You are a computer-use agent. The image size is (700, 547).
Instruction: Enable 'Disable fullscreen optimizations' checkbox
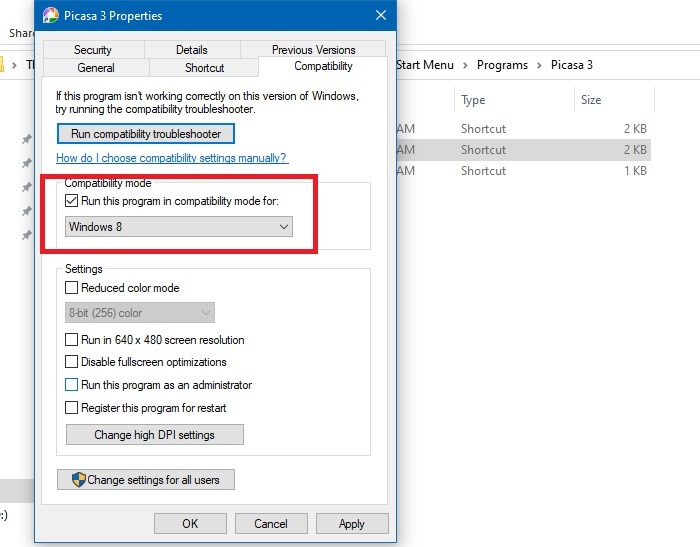[71, 361]
